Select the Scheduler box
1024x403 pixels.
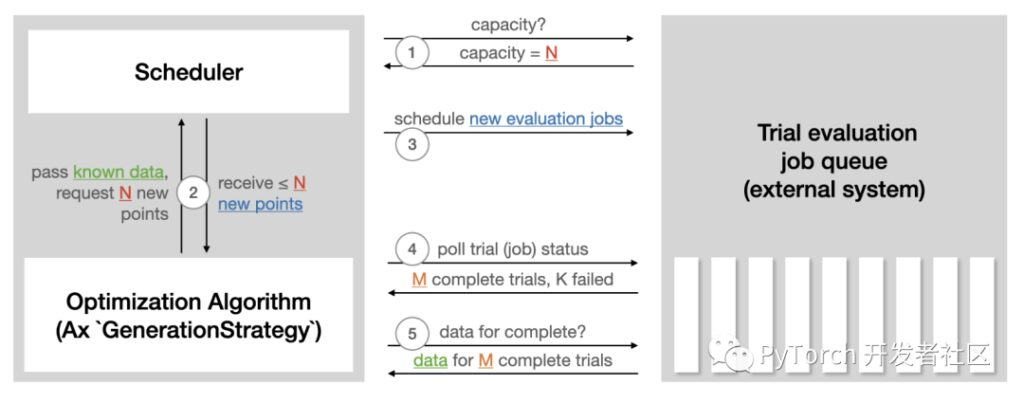188,71
